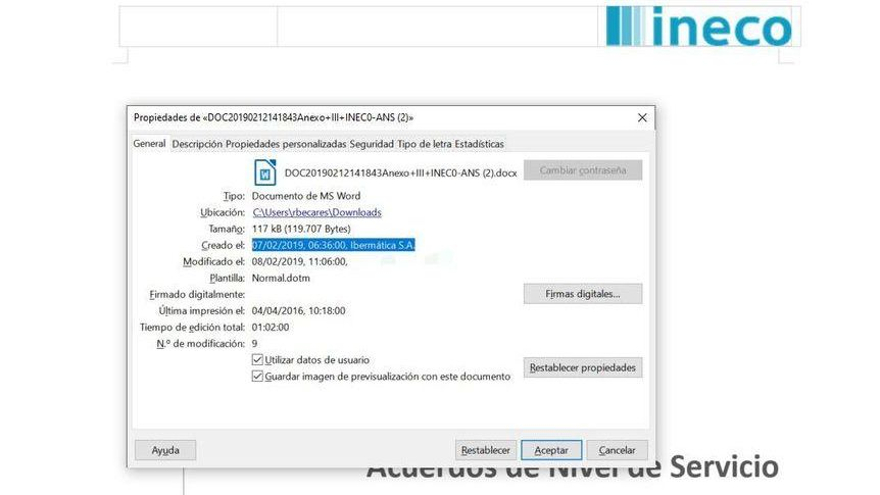
Task: Open the Estadísticas tab
Action: (479, 144)
